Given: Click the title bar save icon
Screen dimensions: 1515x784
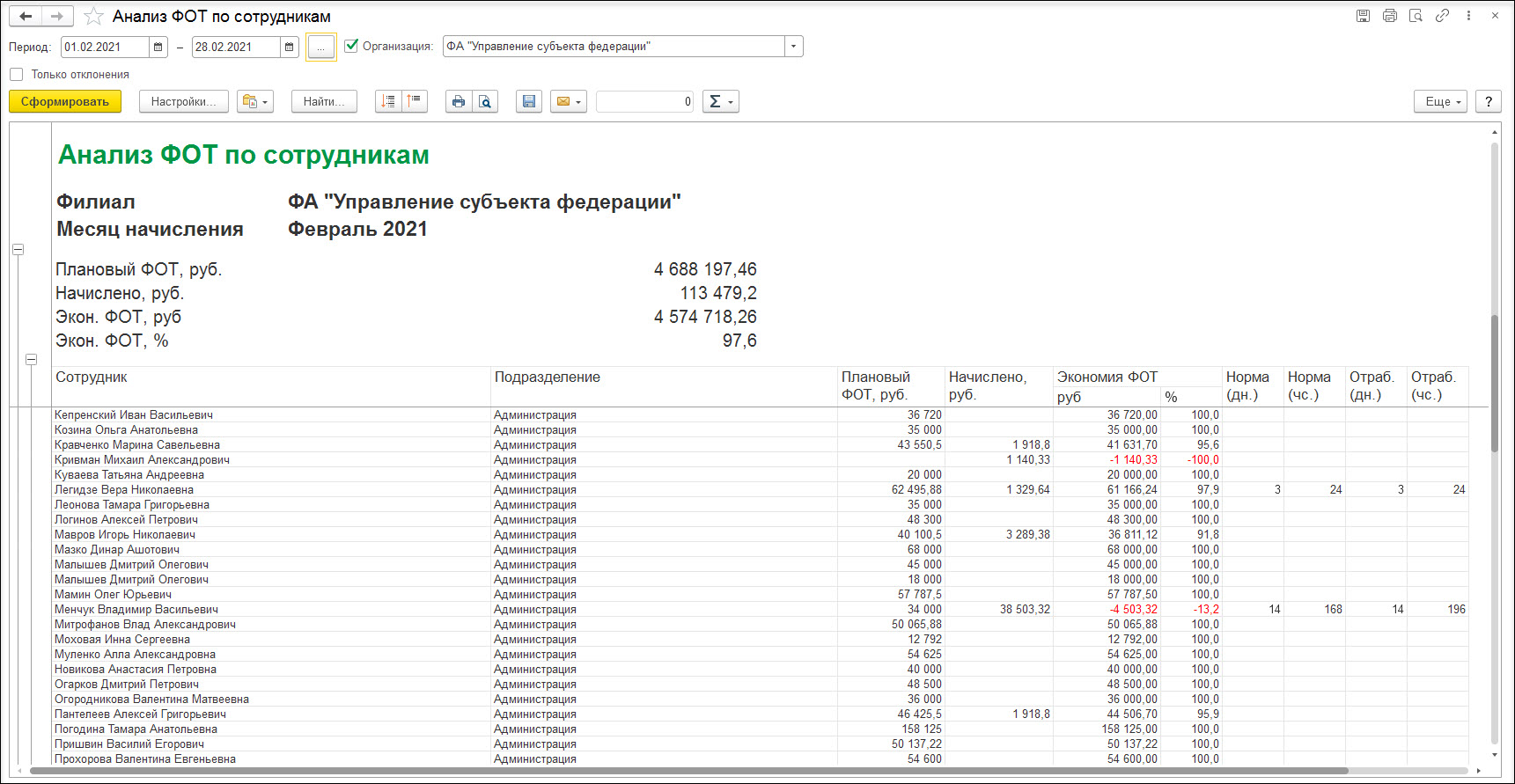Looking at the screenshot, I should (x=1363, y=16).
